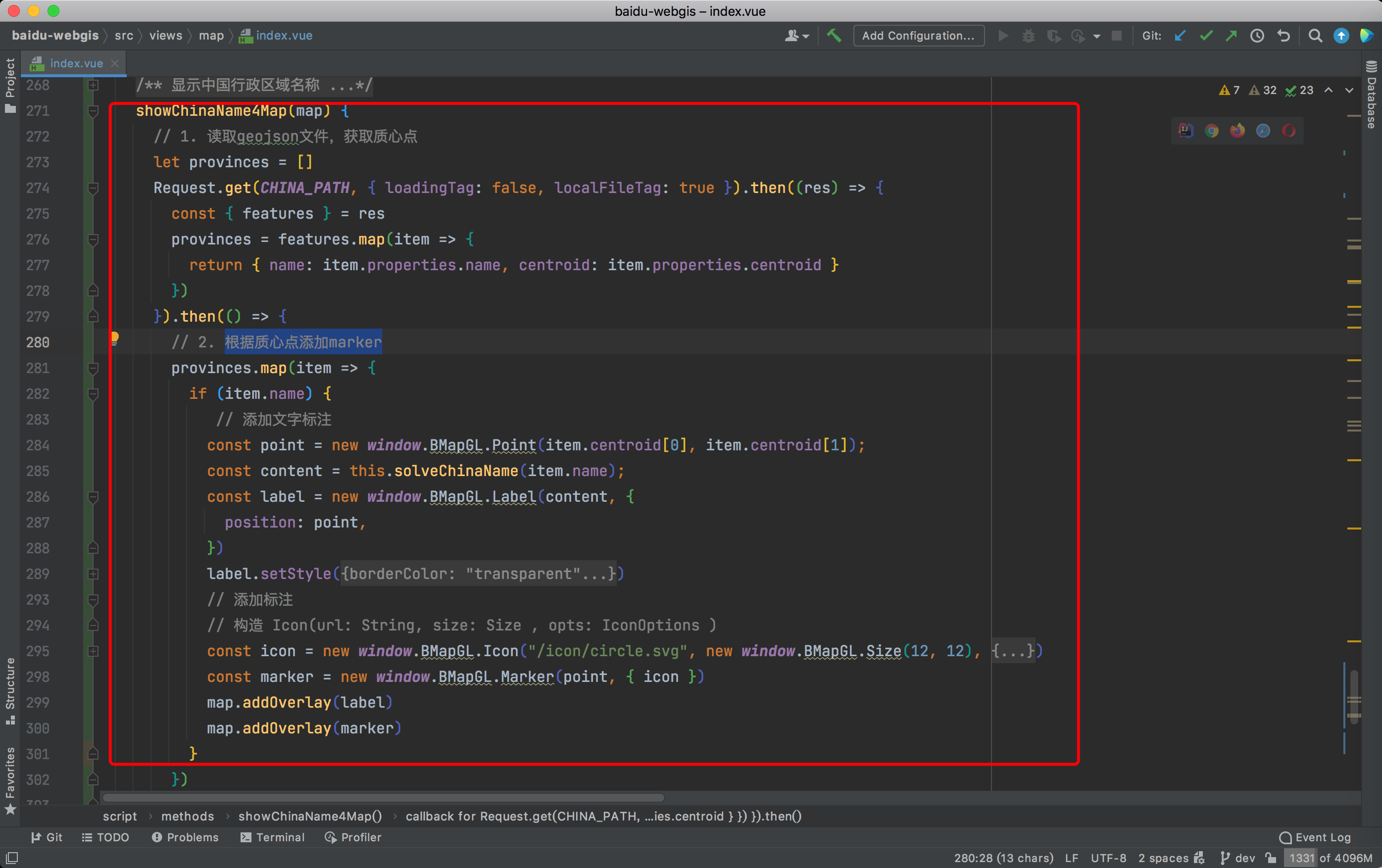The height and width of the screenshot is (868, 1382).
Task: Open built-in preview IntelliJ browser icon
Action: click(1185, 131)
